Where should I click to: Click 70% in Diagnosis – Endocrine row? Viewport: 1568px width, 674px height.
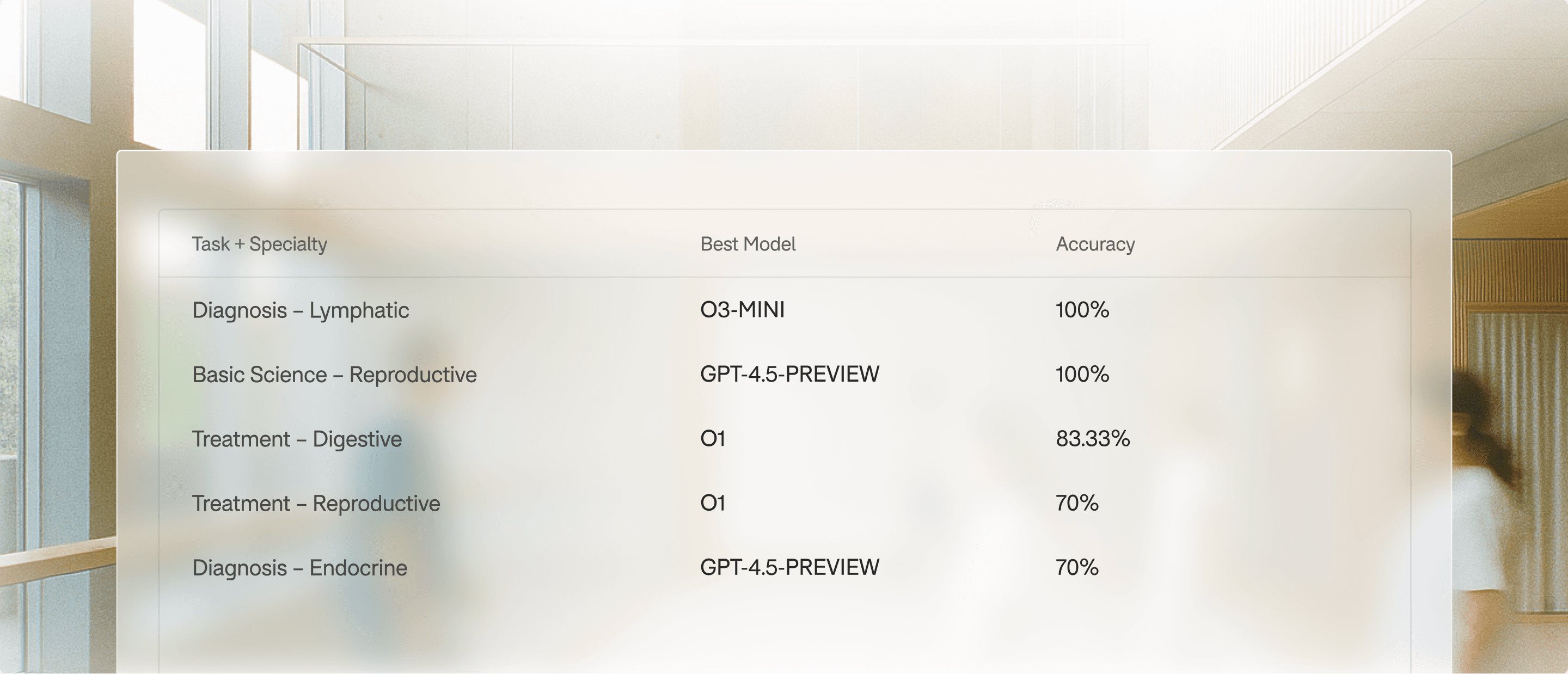(1076, 567)
